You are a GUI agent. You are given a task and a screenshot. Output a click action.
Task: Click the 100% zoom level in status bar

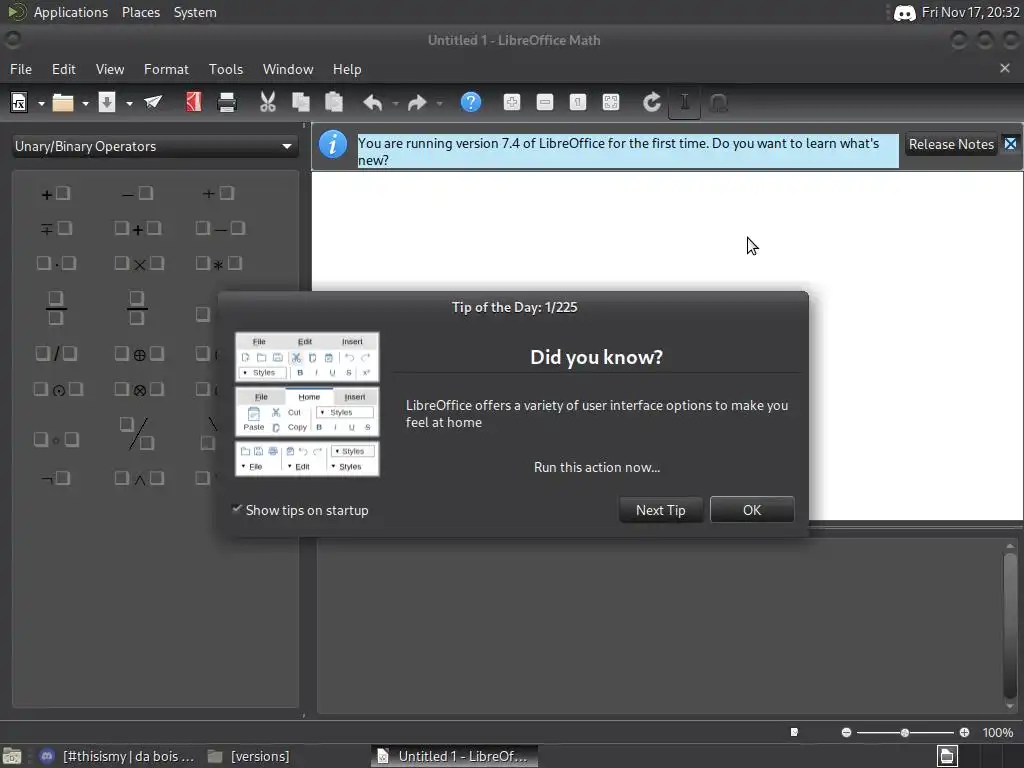(x=998, y=733)
